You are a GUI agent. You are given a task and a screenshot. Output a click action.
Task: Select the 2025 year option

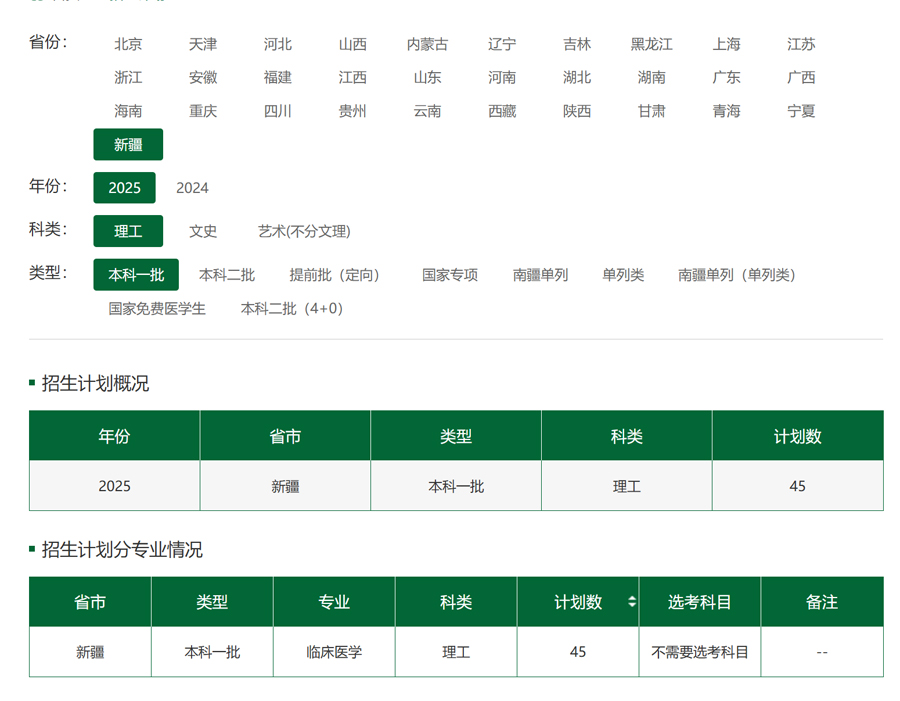point(125,188)
